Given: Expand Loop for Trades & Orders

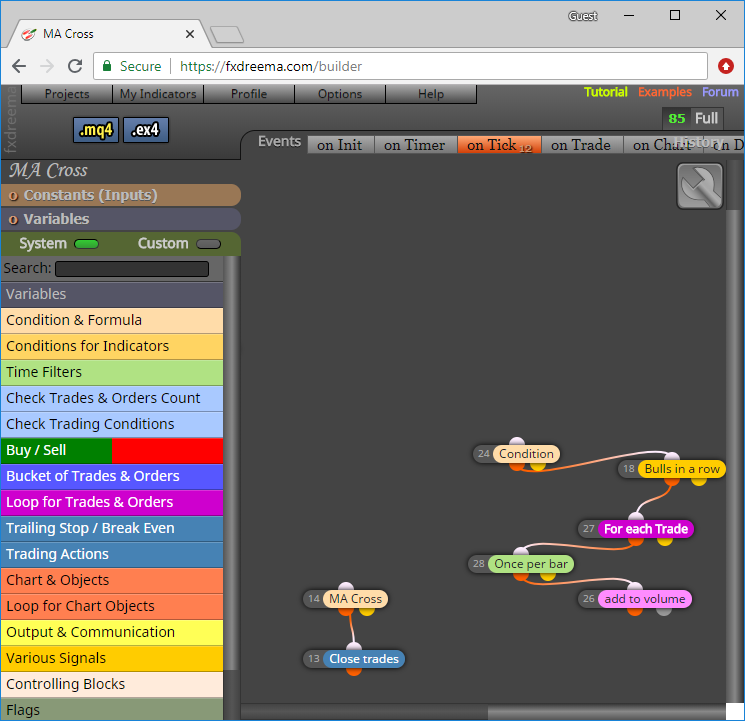Looking at the screenshot, I should [112, 502].
